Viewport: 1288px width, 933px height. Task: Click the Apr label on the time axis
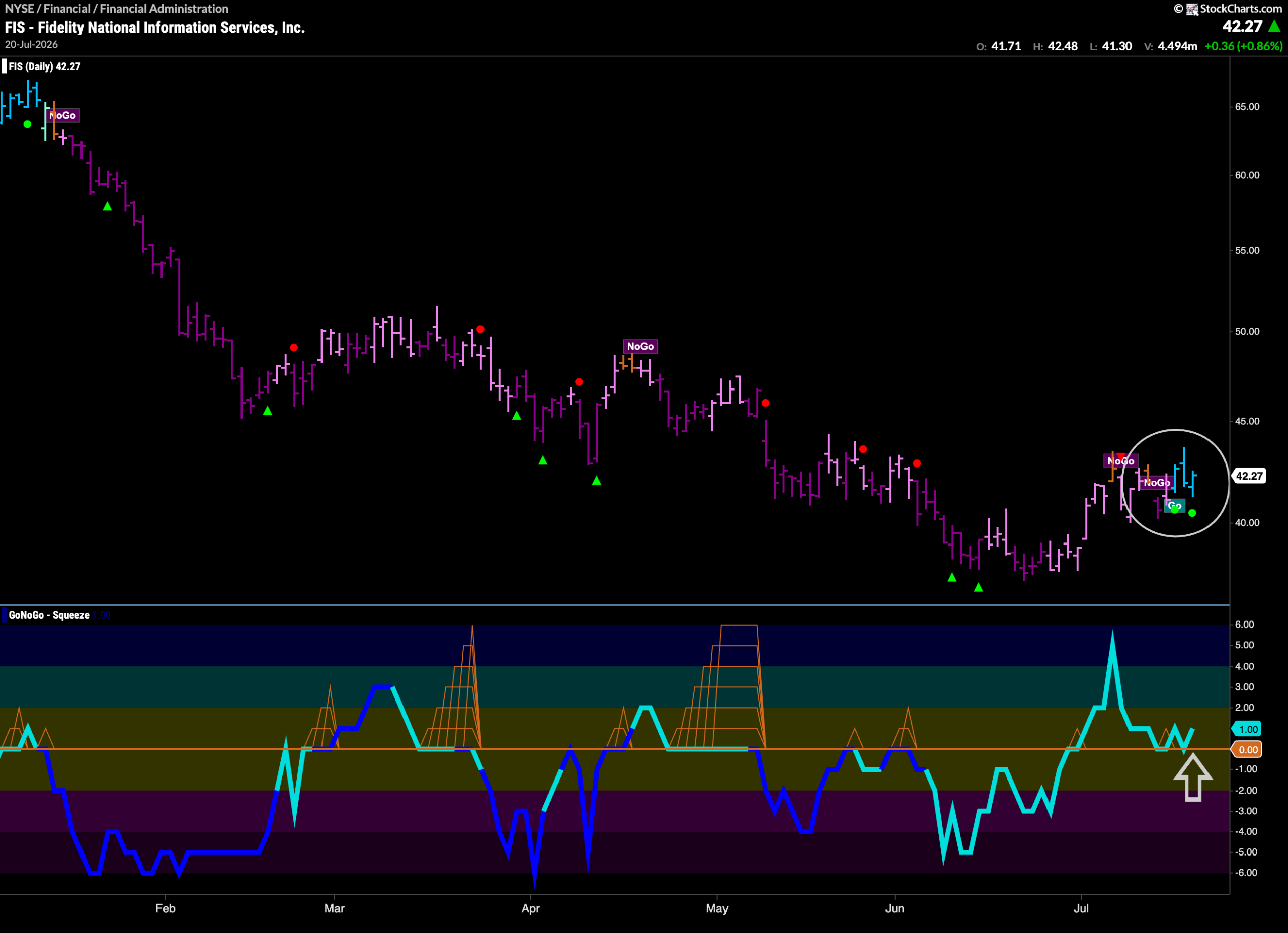530,908
